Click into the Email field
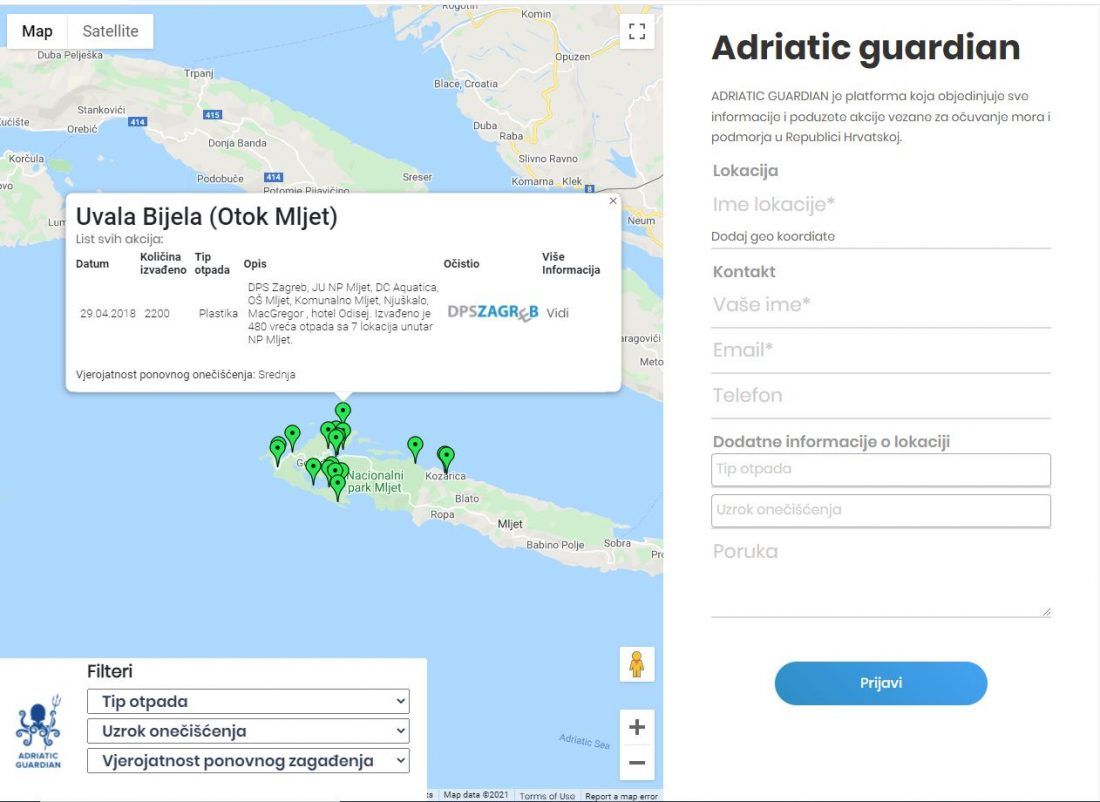1100x802 pixels. click(880, 351)
